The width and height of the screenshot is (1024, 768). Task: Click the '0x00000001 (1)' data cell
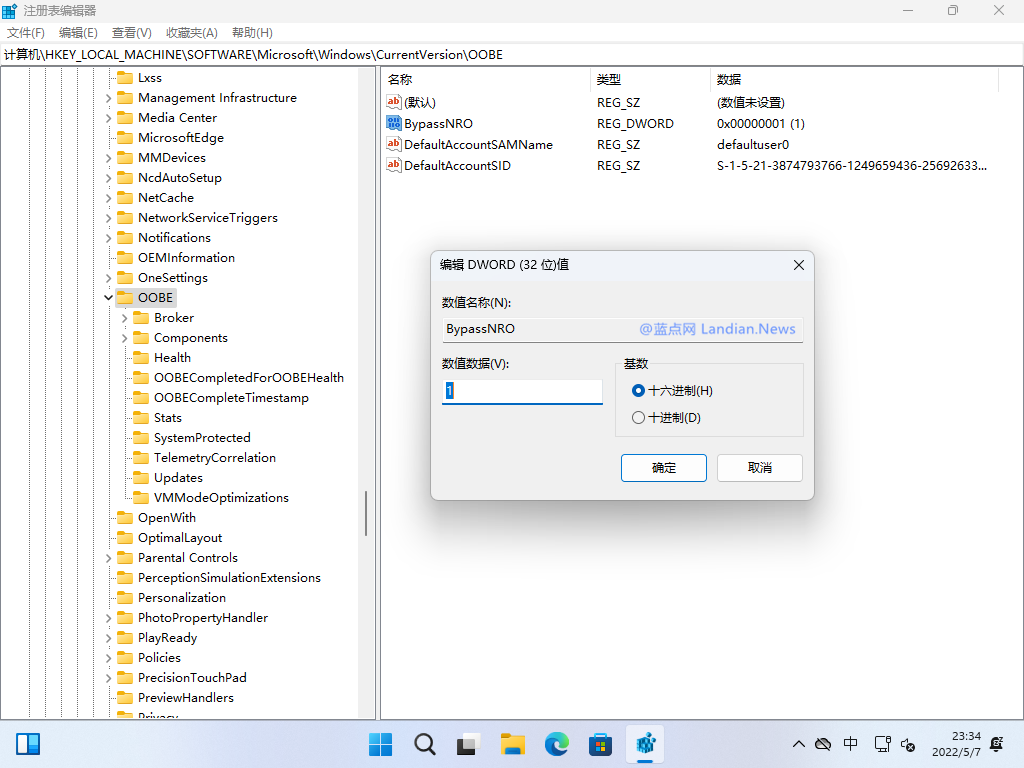pos(760,123)
